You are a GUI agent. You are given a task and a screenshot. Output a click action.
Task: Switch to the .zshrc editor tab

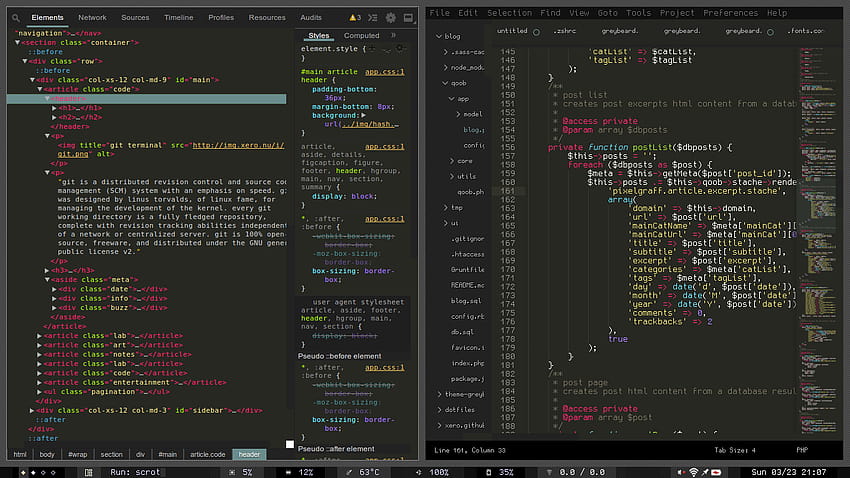564,31
